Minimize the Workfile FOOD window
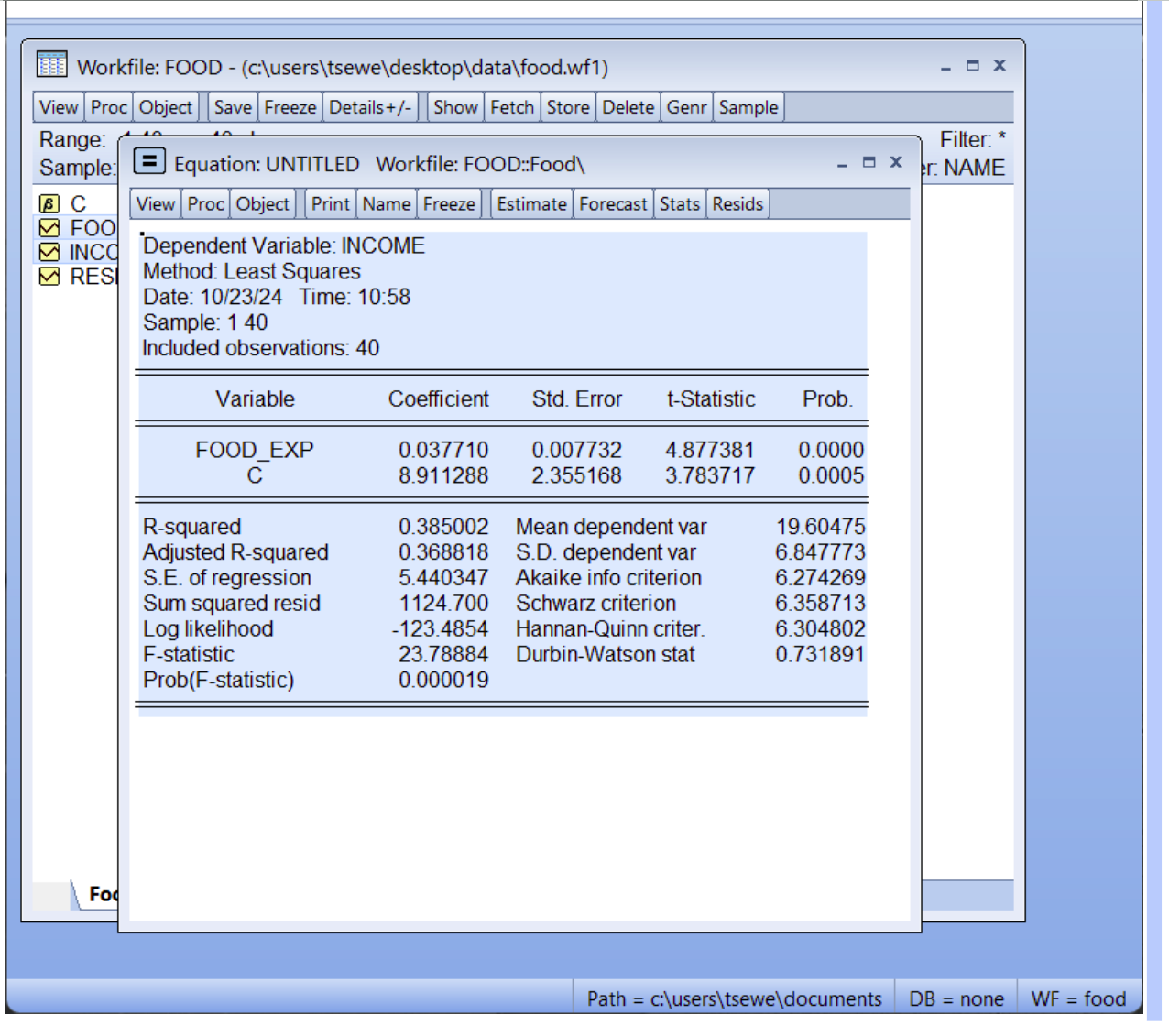This screenshot has width=1169, height=1036. [x=945, y=66]
